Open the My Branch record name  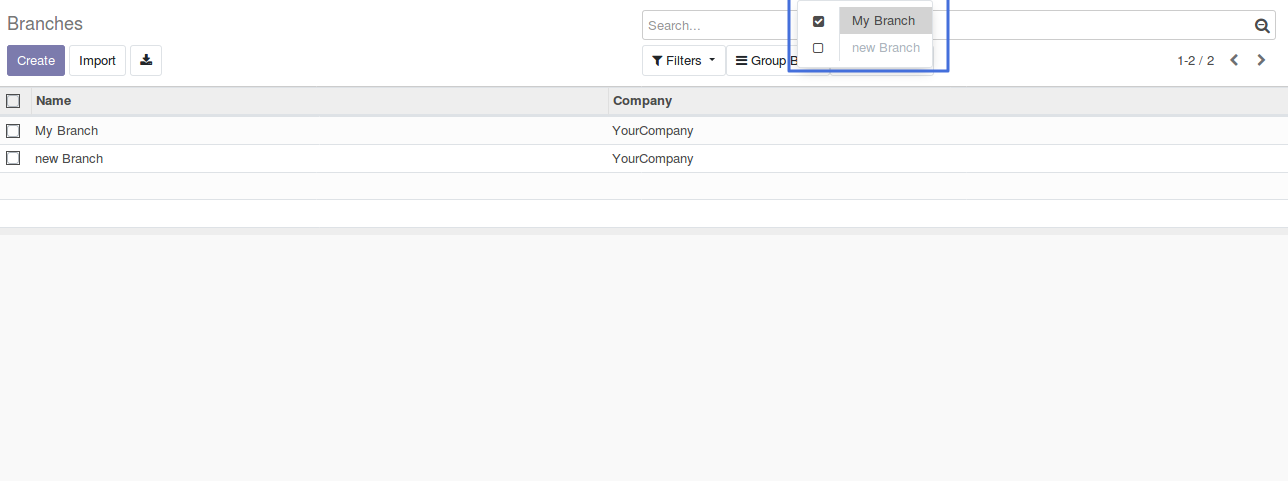(x=67, y=131)
